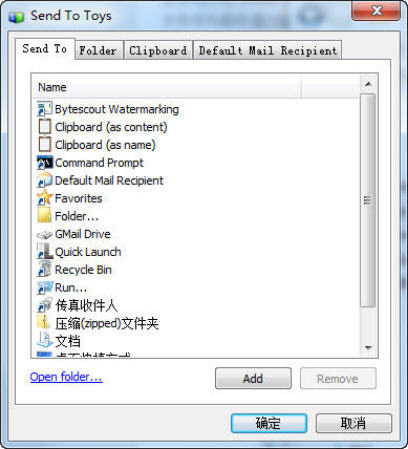Click the scrollbar up arrow
This screenshot has width=408, height=449.
click(x=368, y=84)
